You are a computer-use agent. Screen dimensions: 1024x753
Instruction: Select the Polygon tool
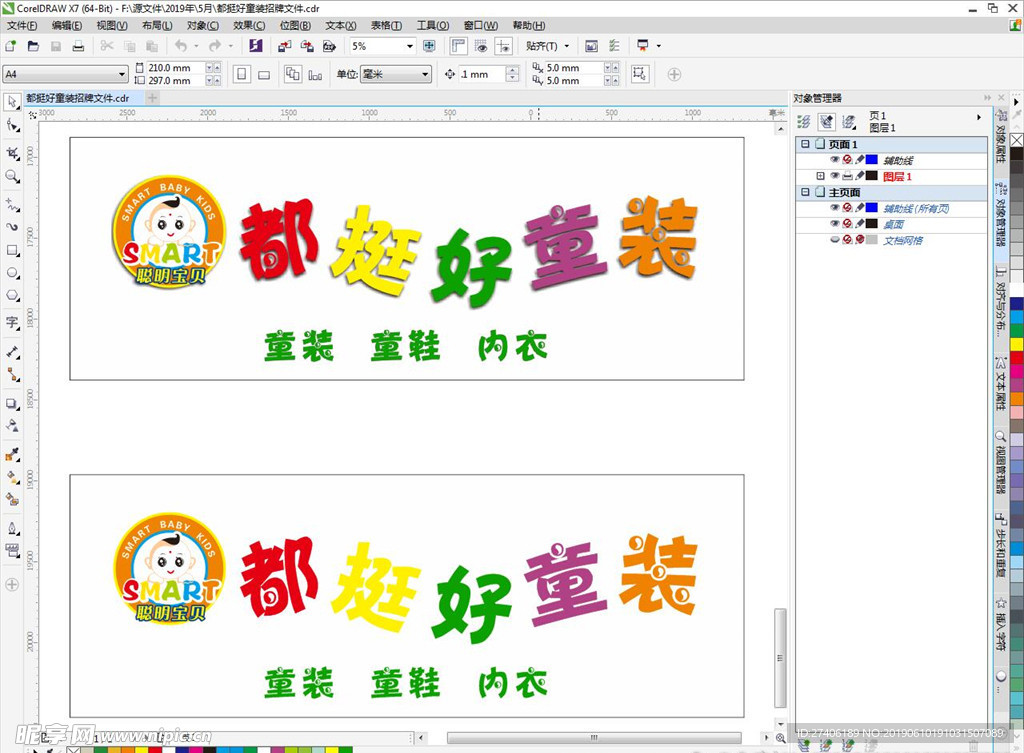click(12, 296)
